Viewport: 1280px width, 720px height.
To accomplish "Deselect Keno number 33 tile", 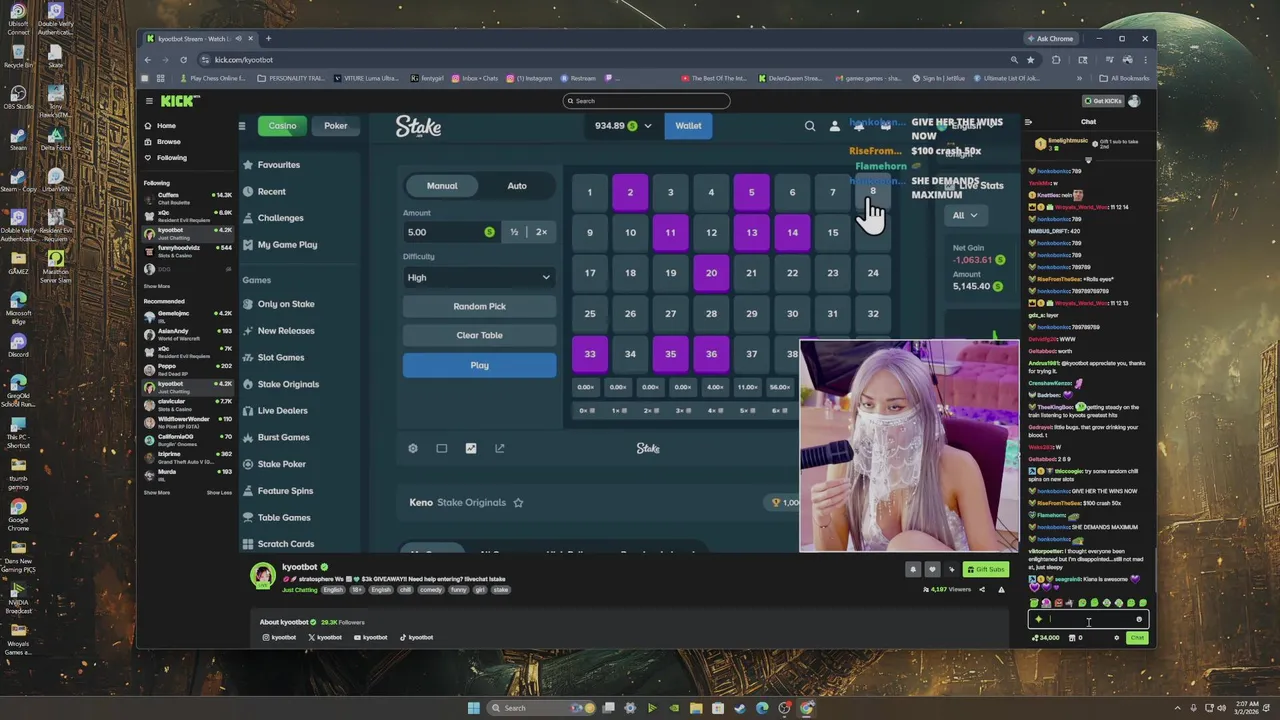I will pyautogui.click(x=590, y=354).
